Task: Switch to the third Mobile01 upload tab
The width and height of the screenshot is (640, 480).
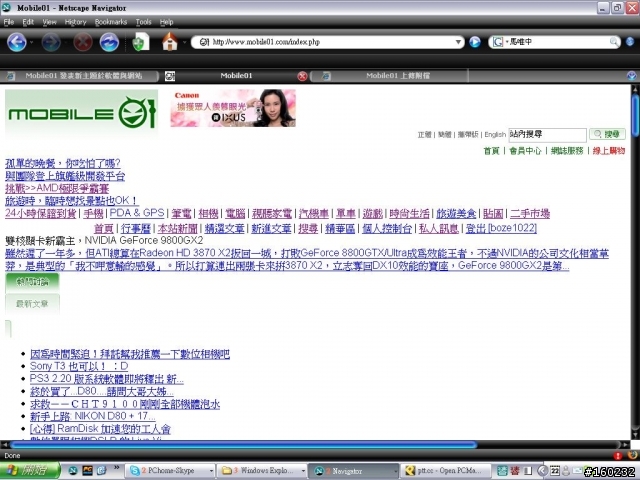Action: pos(390,76)
